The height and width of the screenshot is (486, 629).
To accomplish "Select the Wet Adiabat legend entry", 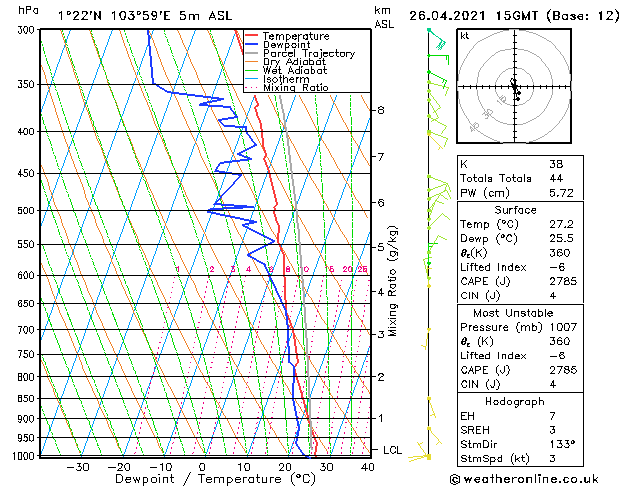I will click(285, 71).
